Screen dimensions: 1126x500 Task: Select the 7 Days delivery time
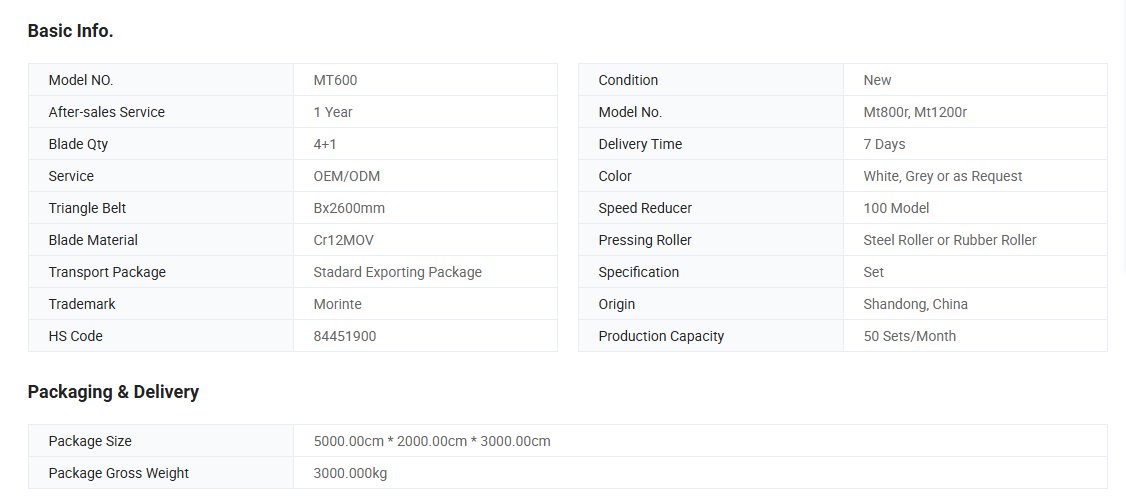point(884,144)
